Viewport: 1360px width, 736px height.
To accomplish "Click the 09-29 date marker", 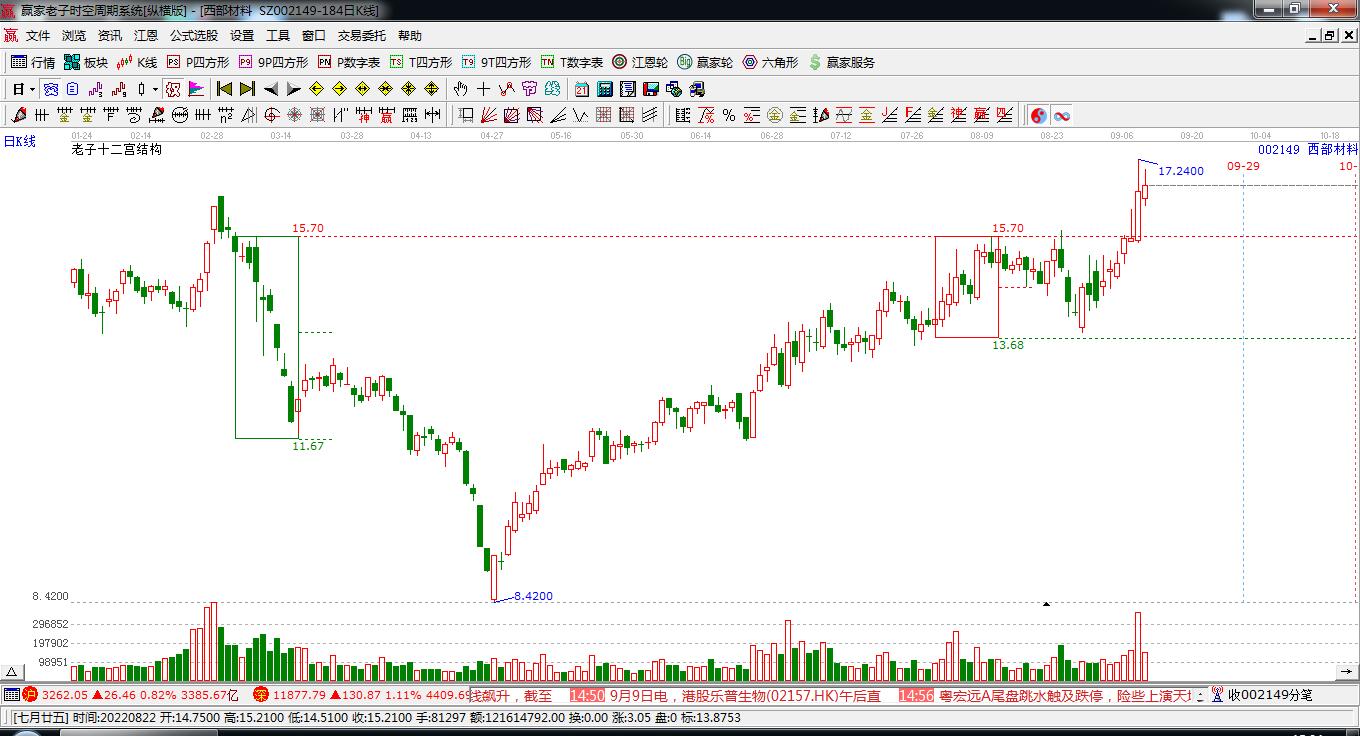I will [x=1244, y=166].
